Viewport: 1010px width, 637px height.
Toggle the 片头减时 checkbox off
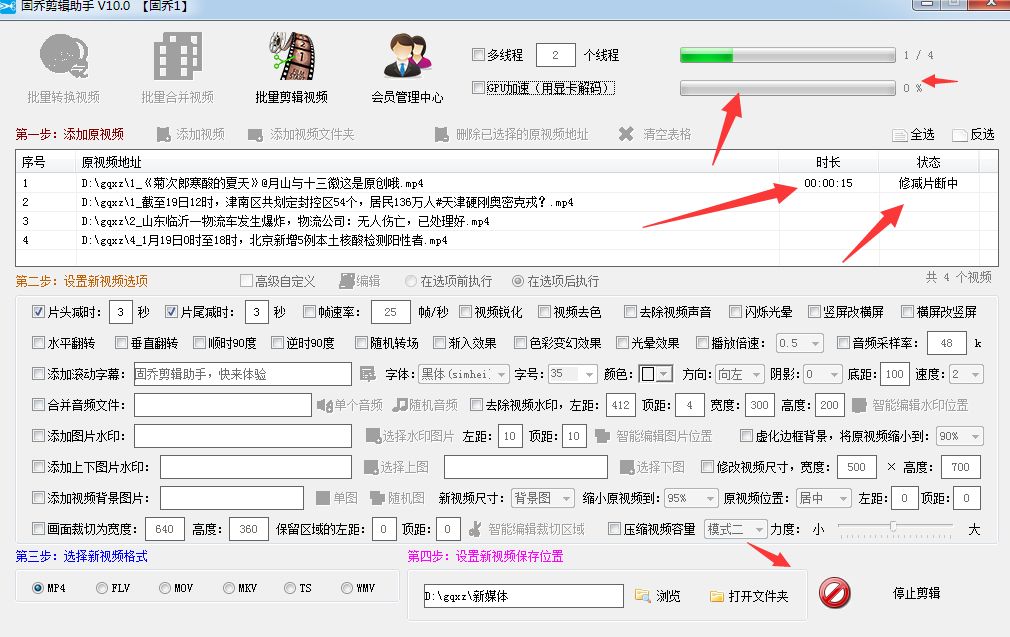pos(39,312)
